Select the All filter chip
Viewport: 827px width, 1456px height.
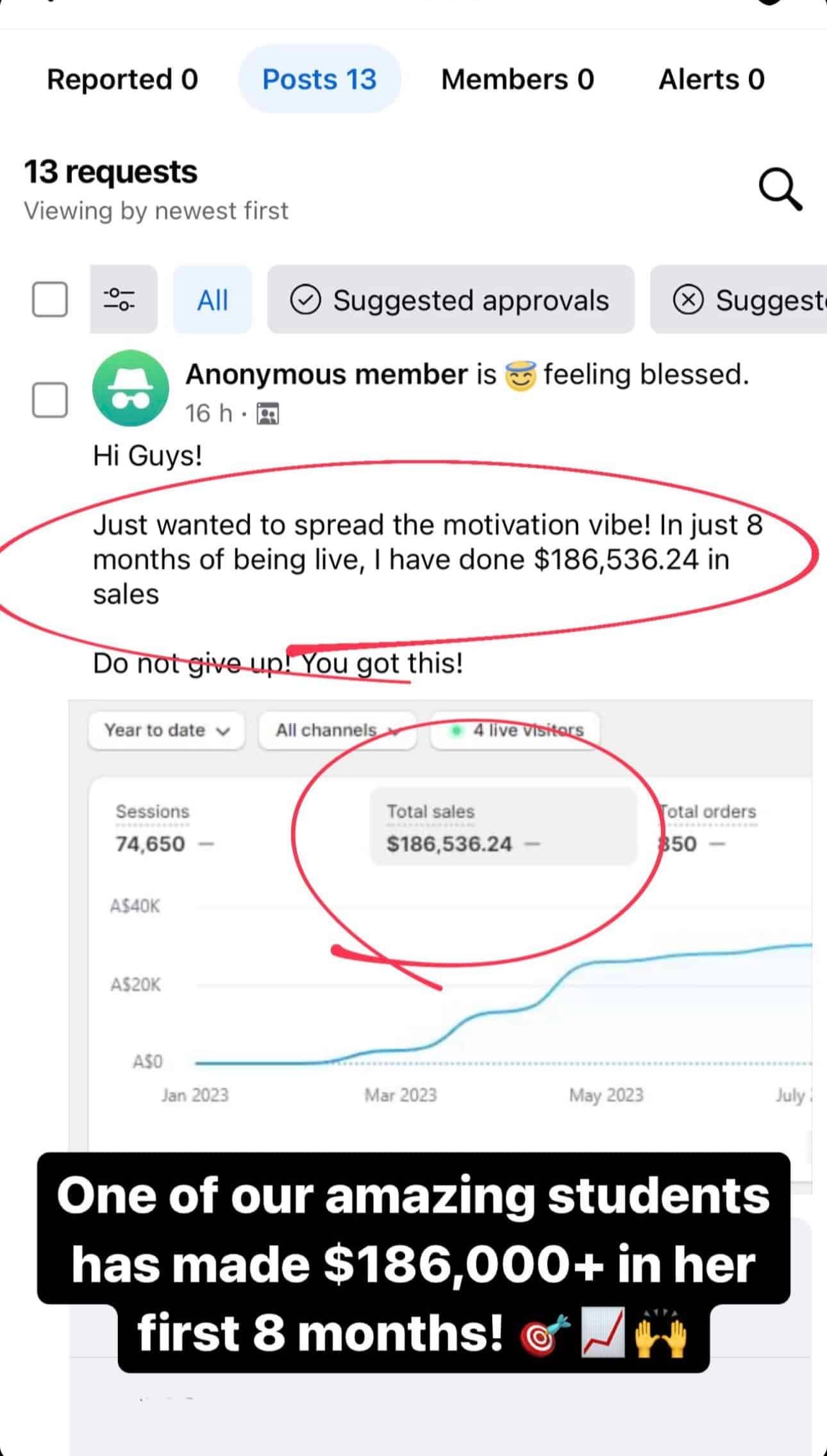point(212,300)
